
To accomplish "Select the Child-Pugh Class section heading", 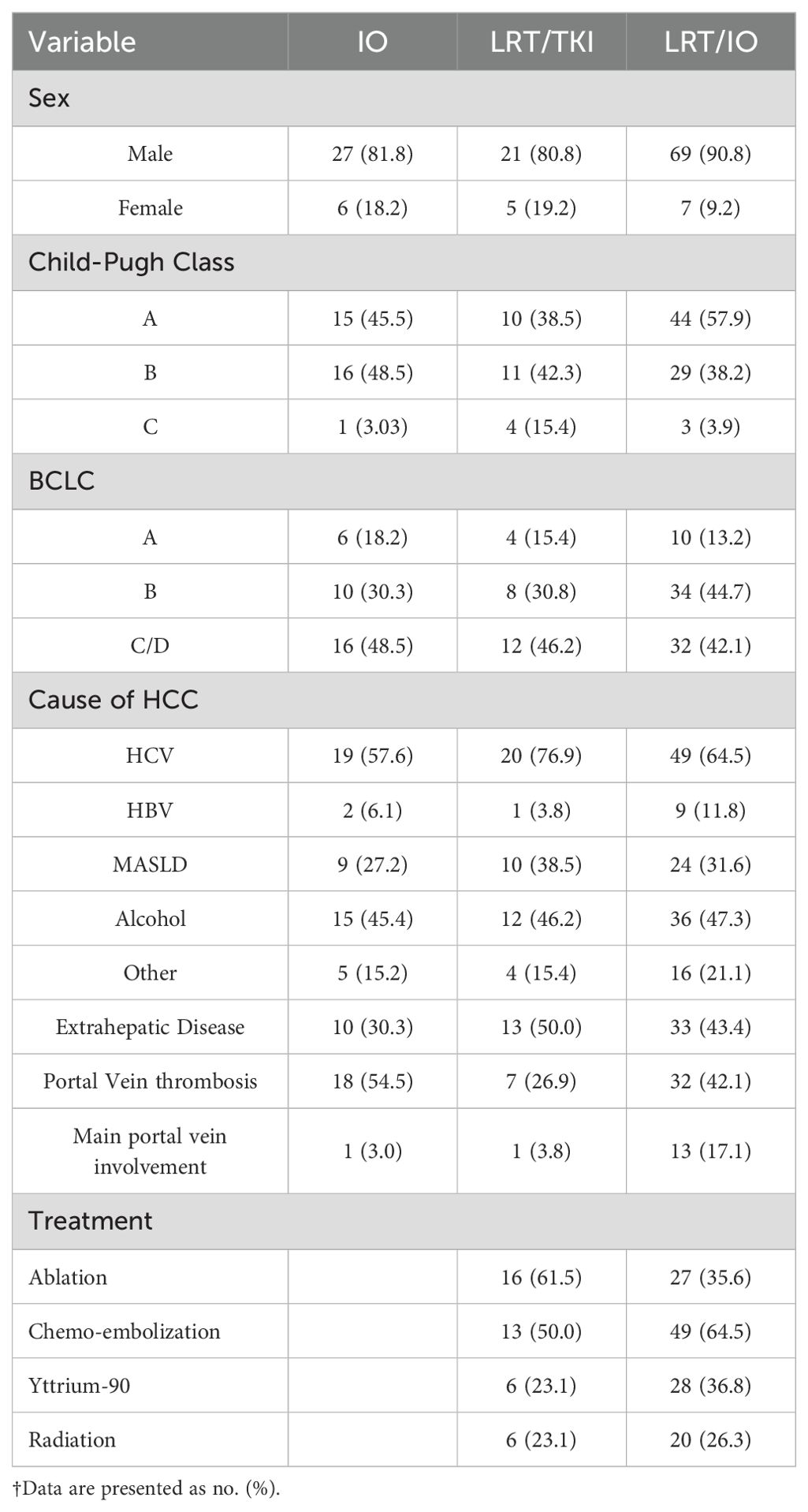I will [131, 262].
